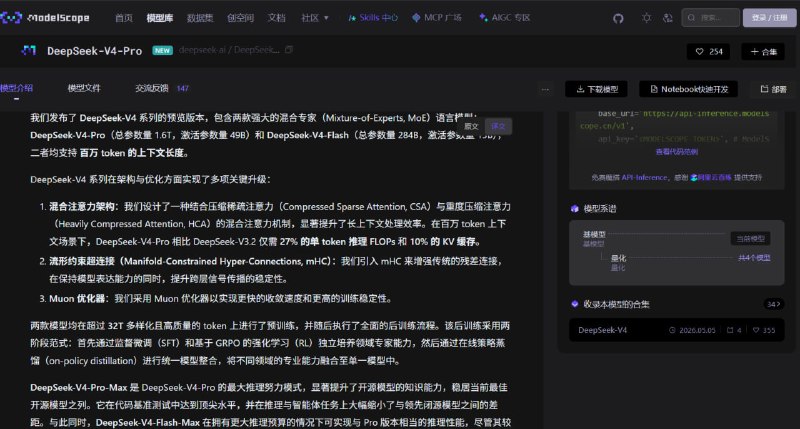This screenshot has width=800, height=429.
Task: Click the heart 355 on collection card
Action: coord(764,331)
